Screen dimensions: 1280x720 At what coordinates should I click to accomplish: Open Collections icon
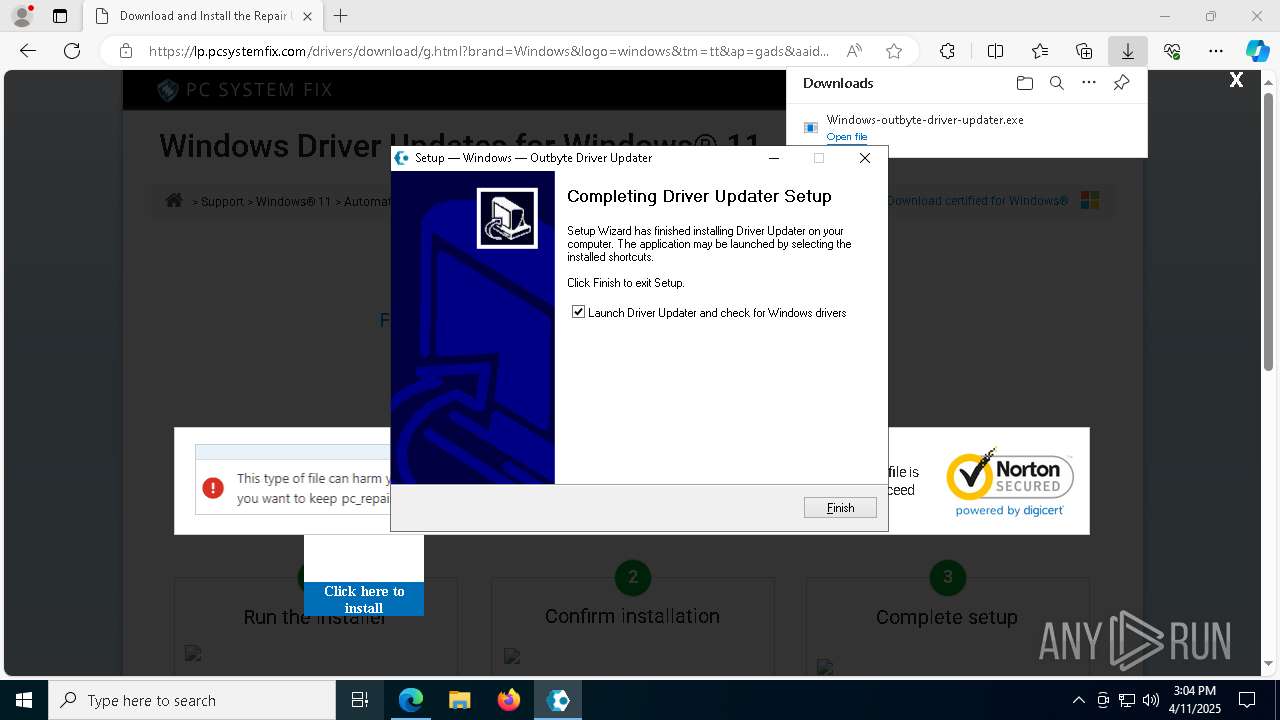tap(1084, 51)
